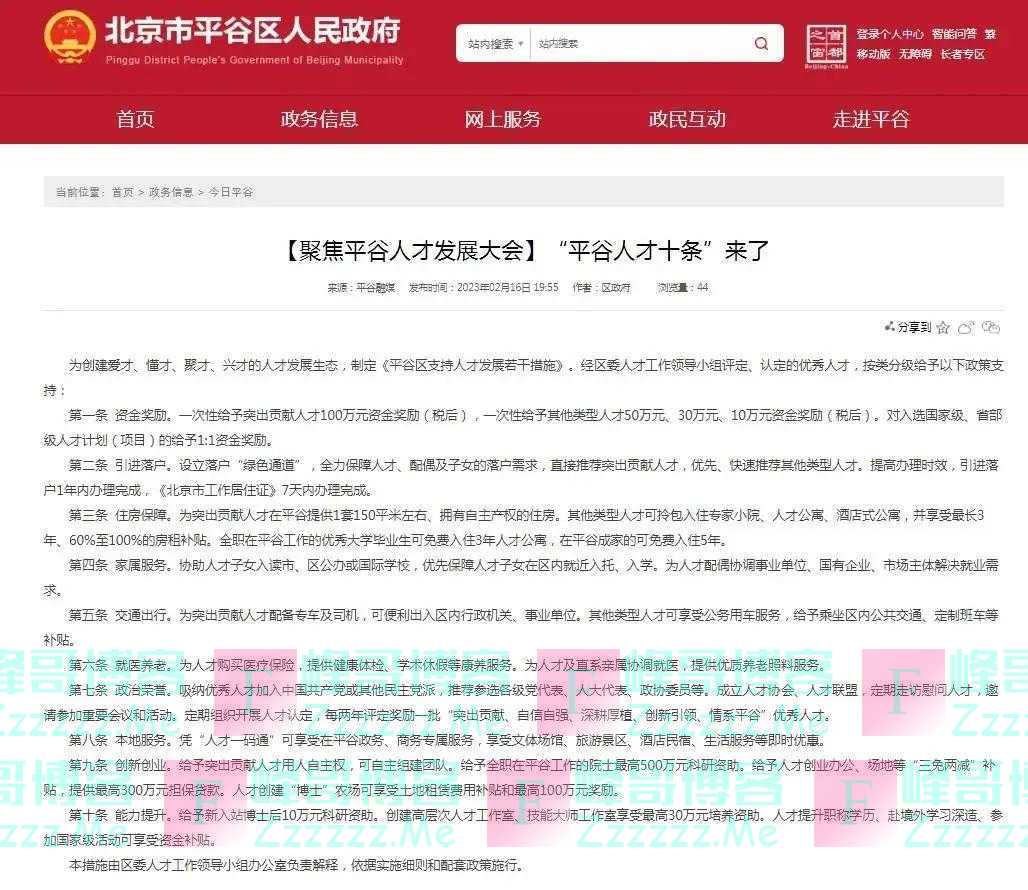This screenshot has width=1028, height=890.
Task: Click 今日平谷 in the breadcrumb
Action: (231, 192)
